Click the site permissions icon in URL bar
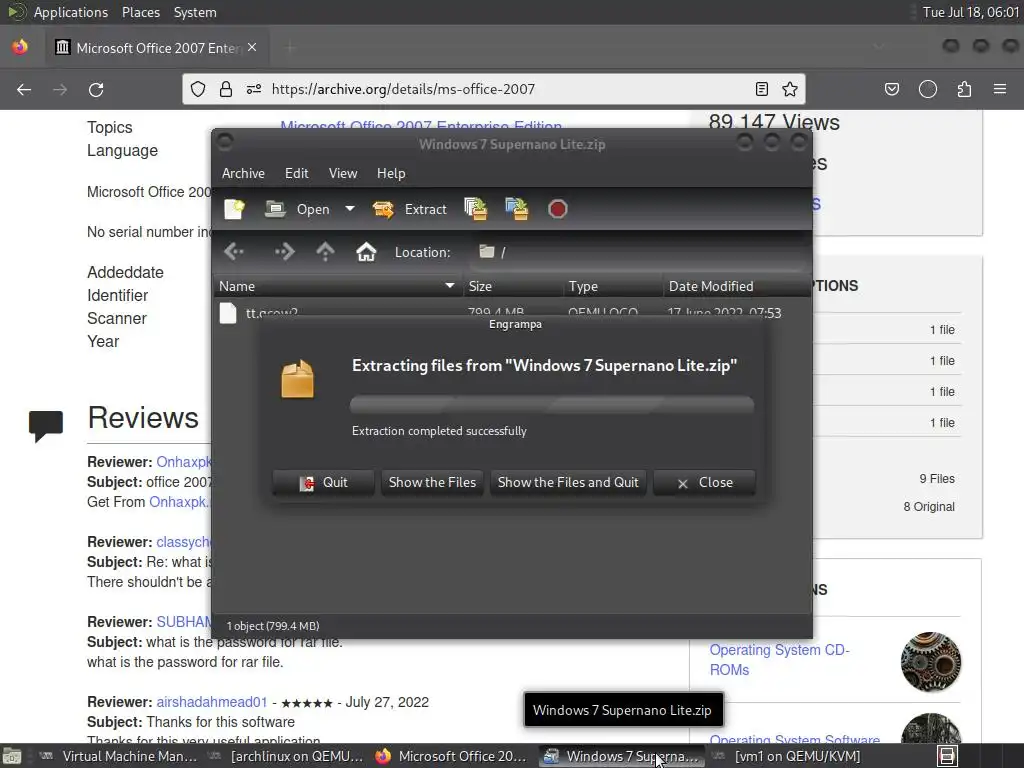This screenshot has width=1024, height=768. 254,89
